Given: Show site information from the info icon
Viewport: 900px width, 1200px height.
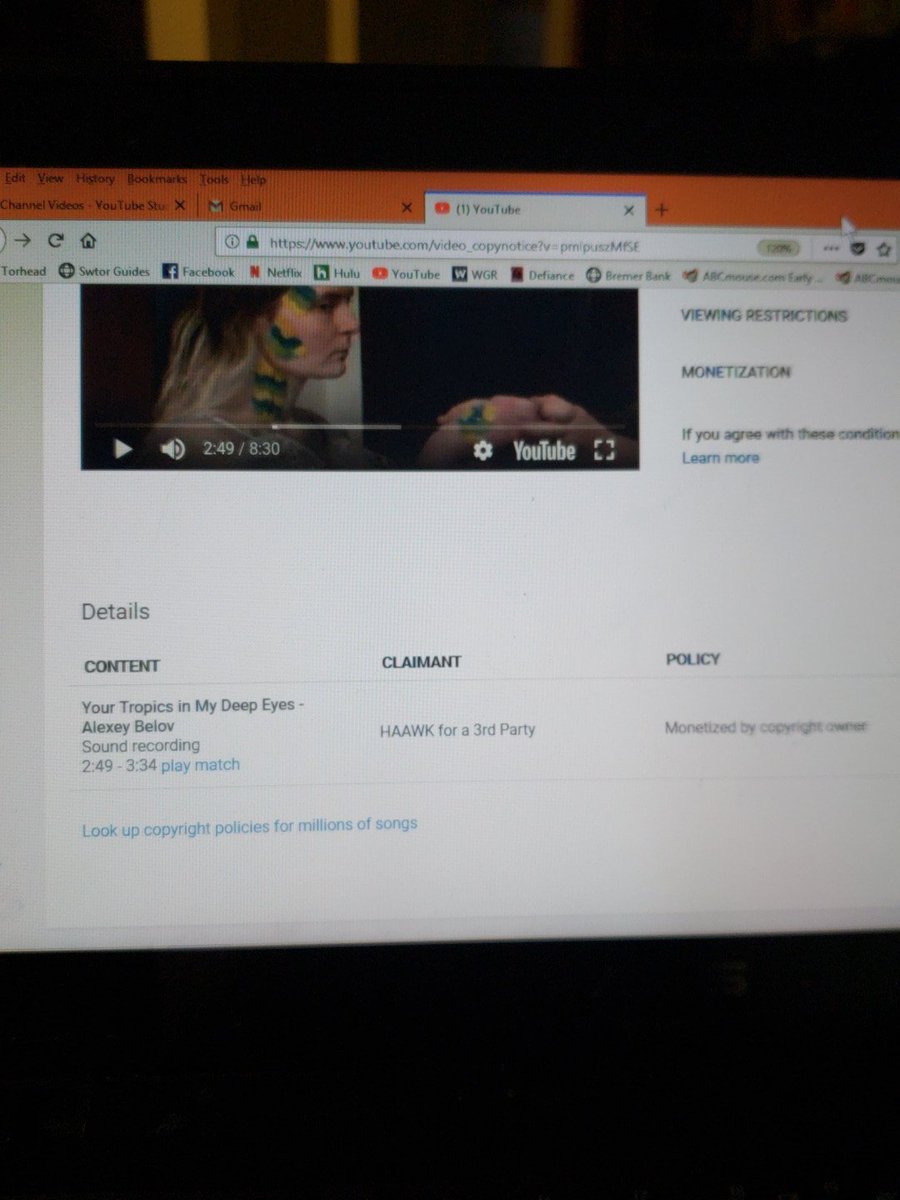Looking at the screenshot, I should point(232,242).
